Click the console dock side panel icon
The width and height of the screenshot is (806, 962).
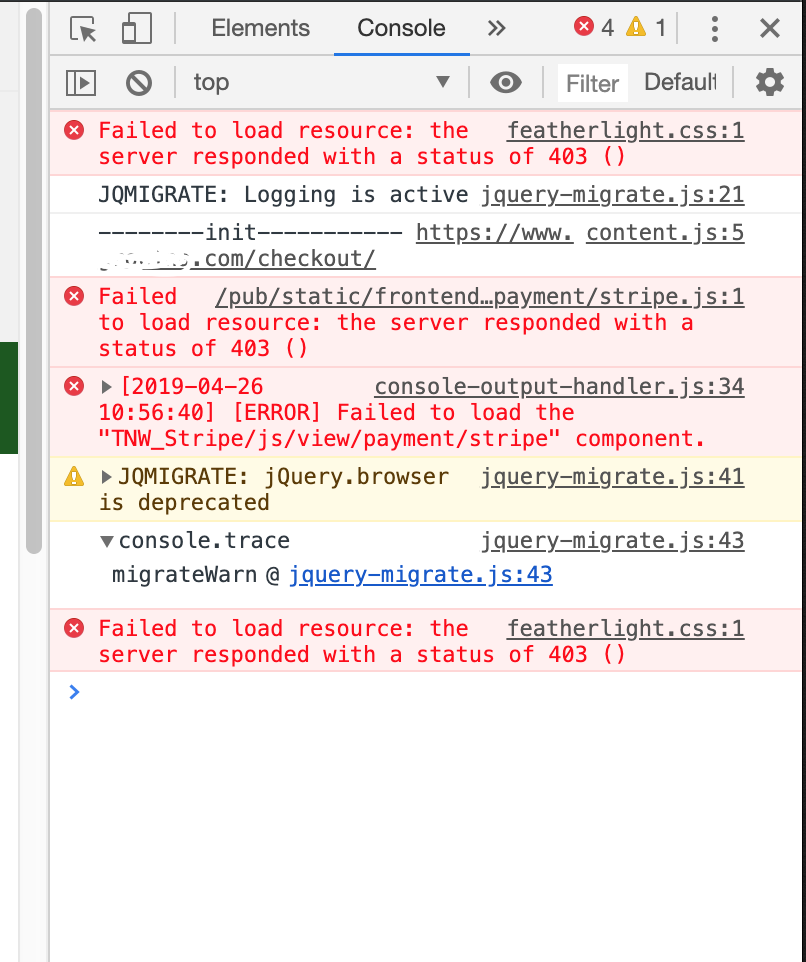pos(81,82)
